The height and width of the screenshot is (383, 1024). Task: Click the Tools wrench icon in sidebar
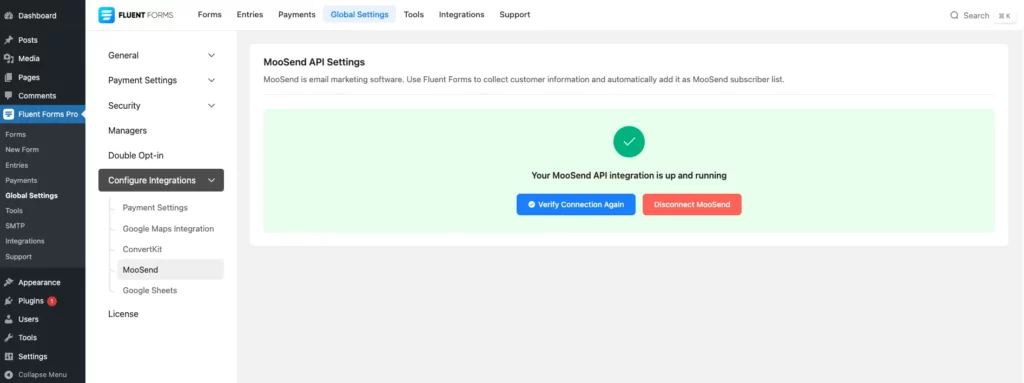[8, 338]
